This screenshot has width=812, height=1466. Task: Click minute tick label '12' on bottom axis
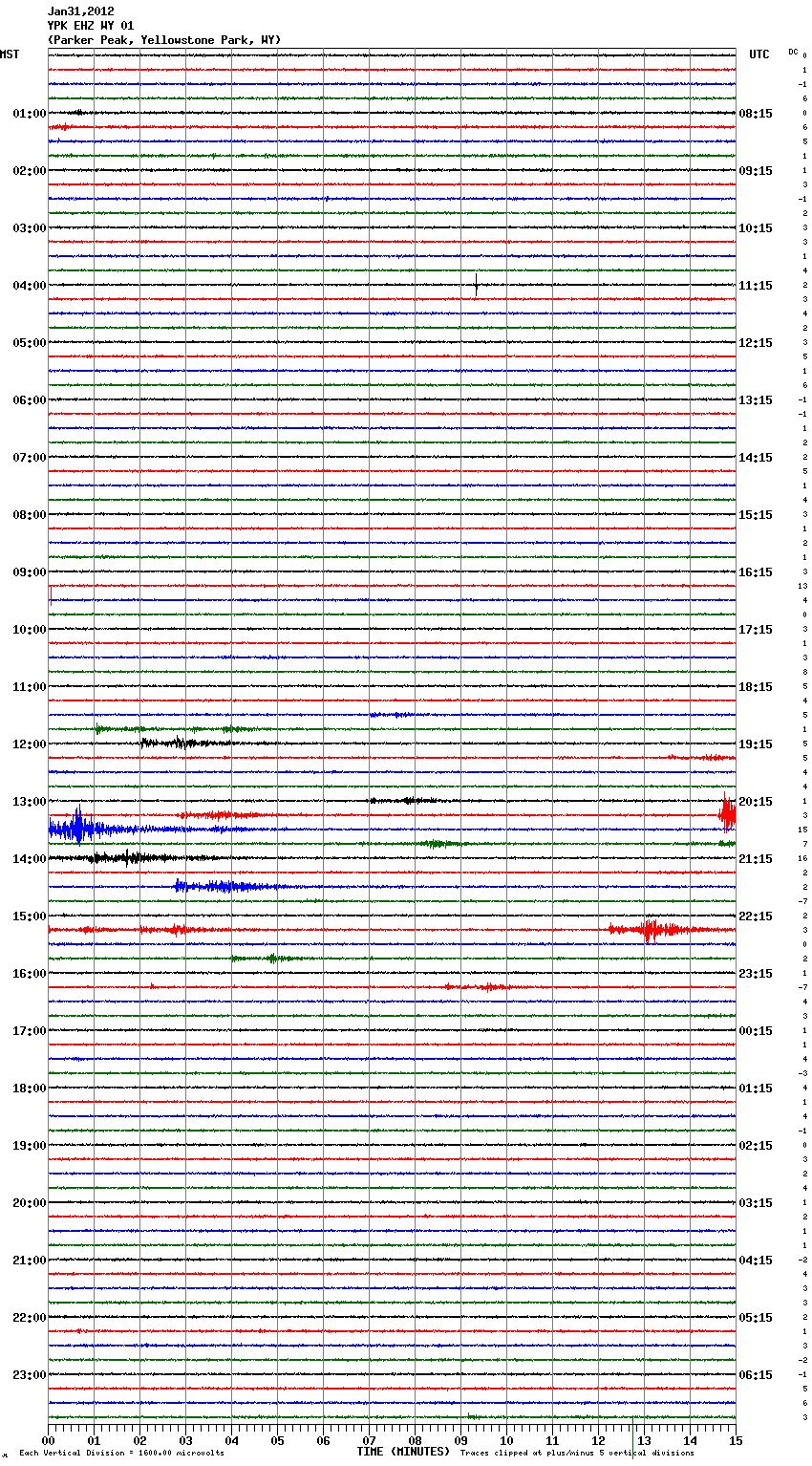(x=598, y=1440)
